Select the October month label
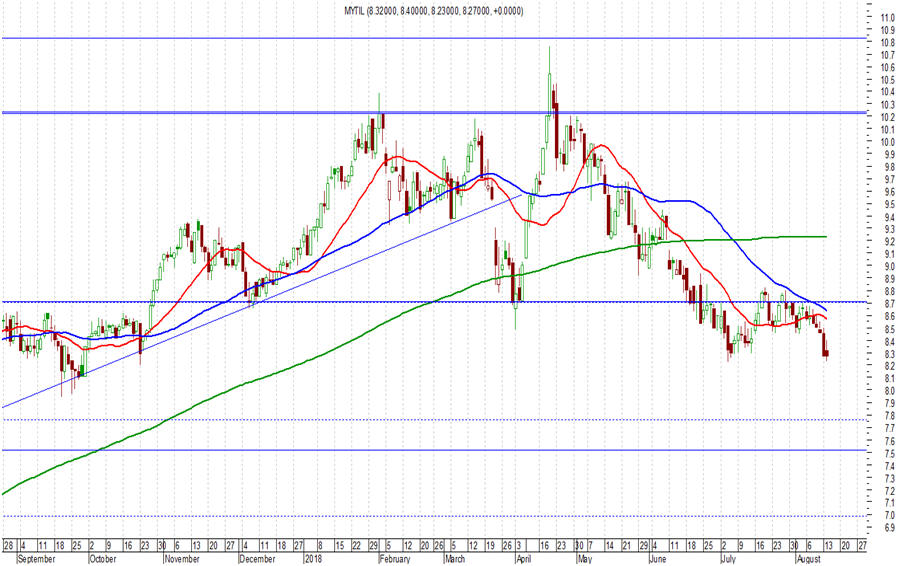899x566 pixels. coord(103,559)
